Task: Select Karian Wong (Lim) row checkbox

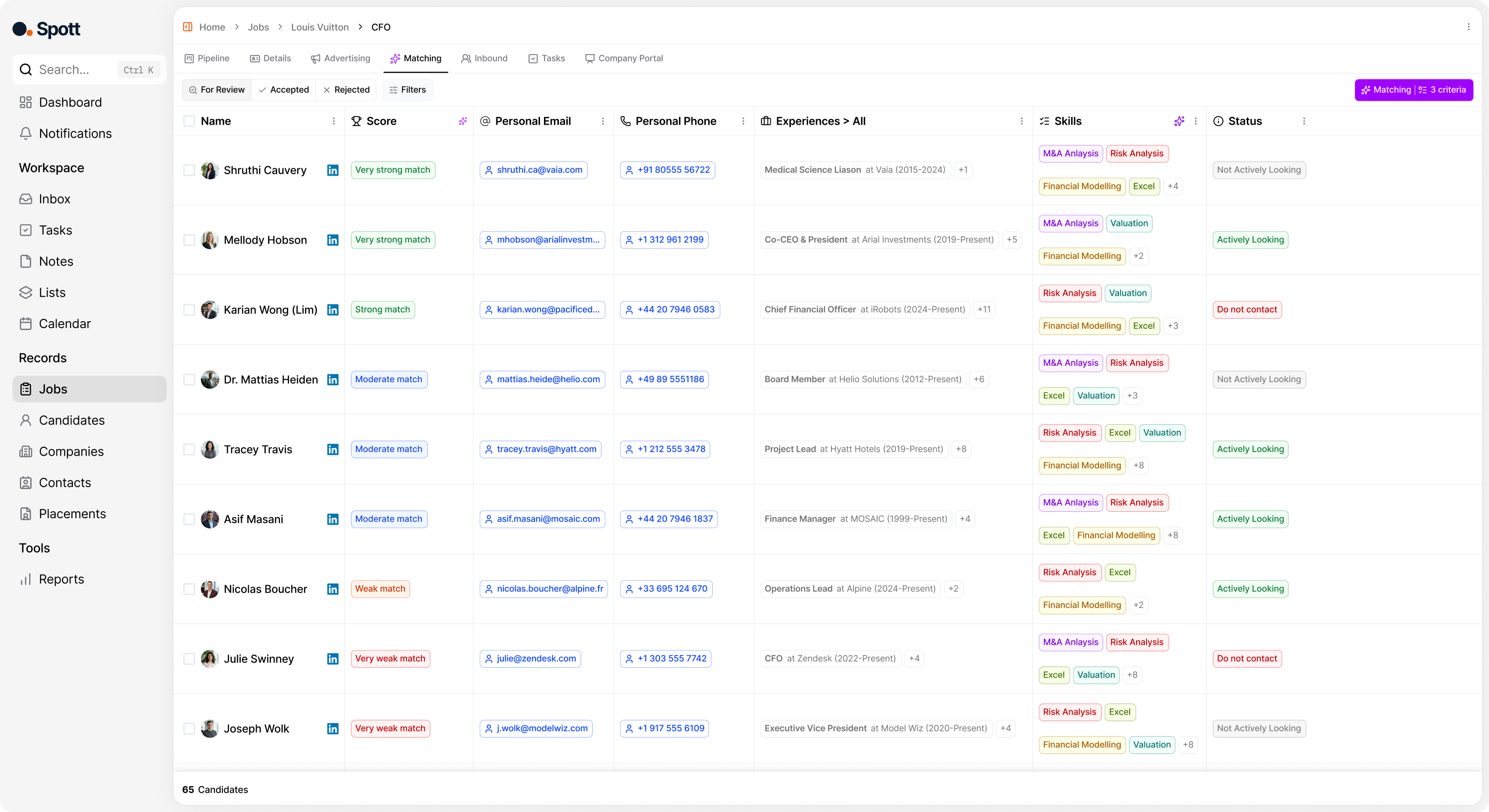Action: [x=189, y=310]
